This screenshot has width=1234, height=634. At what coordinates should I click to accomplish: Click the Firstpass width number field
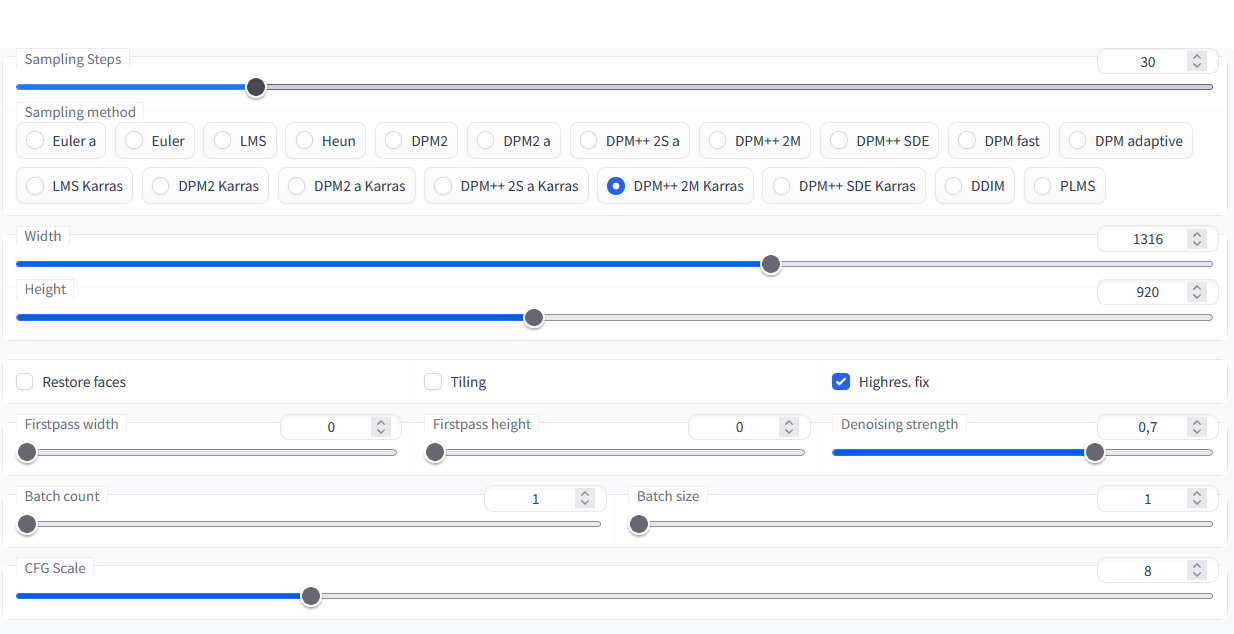[330, 427]
